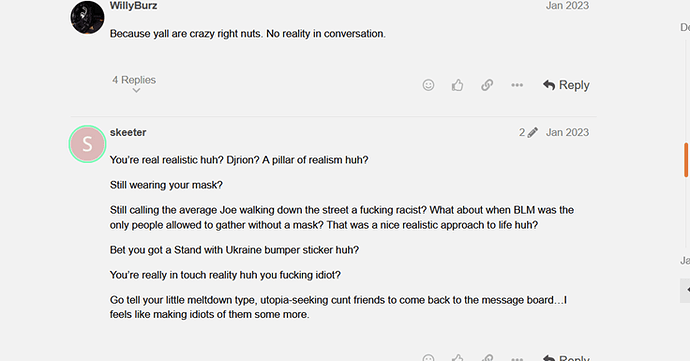This screenshot has height=361, width=690.
Task: View the WillyBurz username profile
Action: (133, 6)
